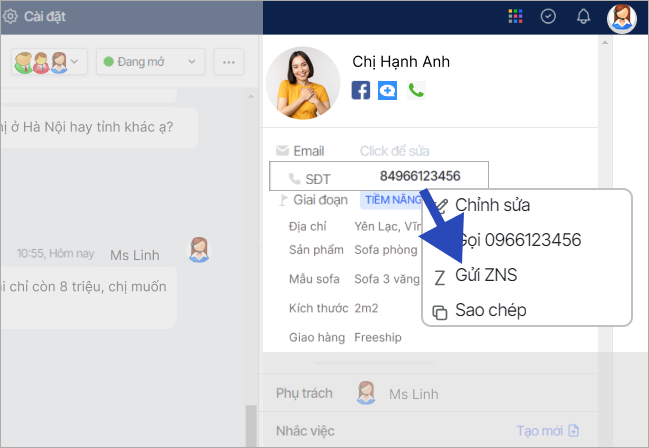The image size is (649, 448).
Task: Select Sao chép to copy phone number
Action: (x=490, y=310)
